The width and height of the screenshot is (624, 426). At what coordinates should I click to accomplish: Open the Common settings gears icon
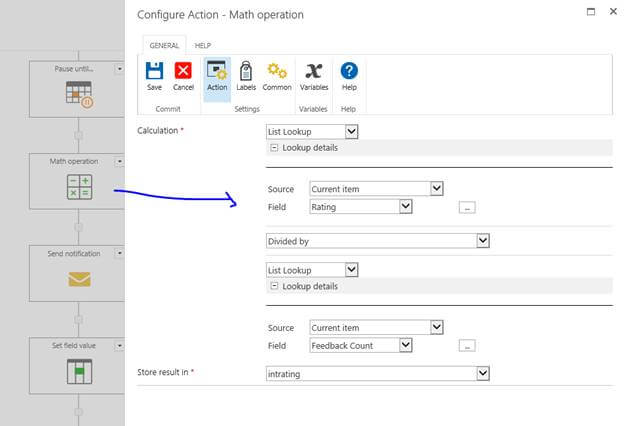click(x=277, y=70)
